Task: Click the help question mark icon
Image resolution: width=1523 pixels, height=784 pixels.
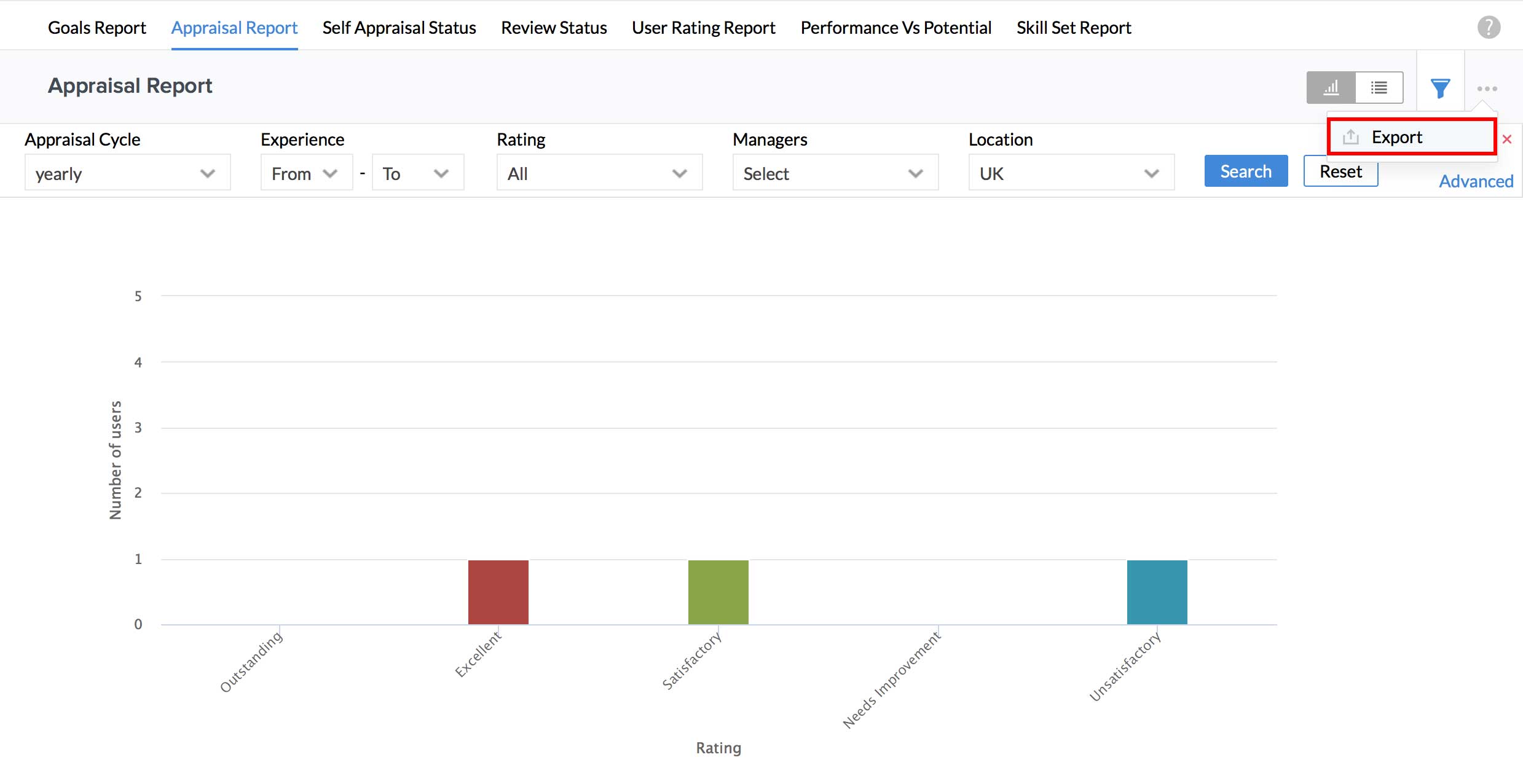Action: point(1489,27)
